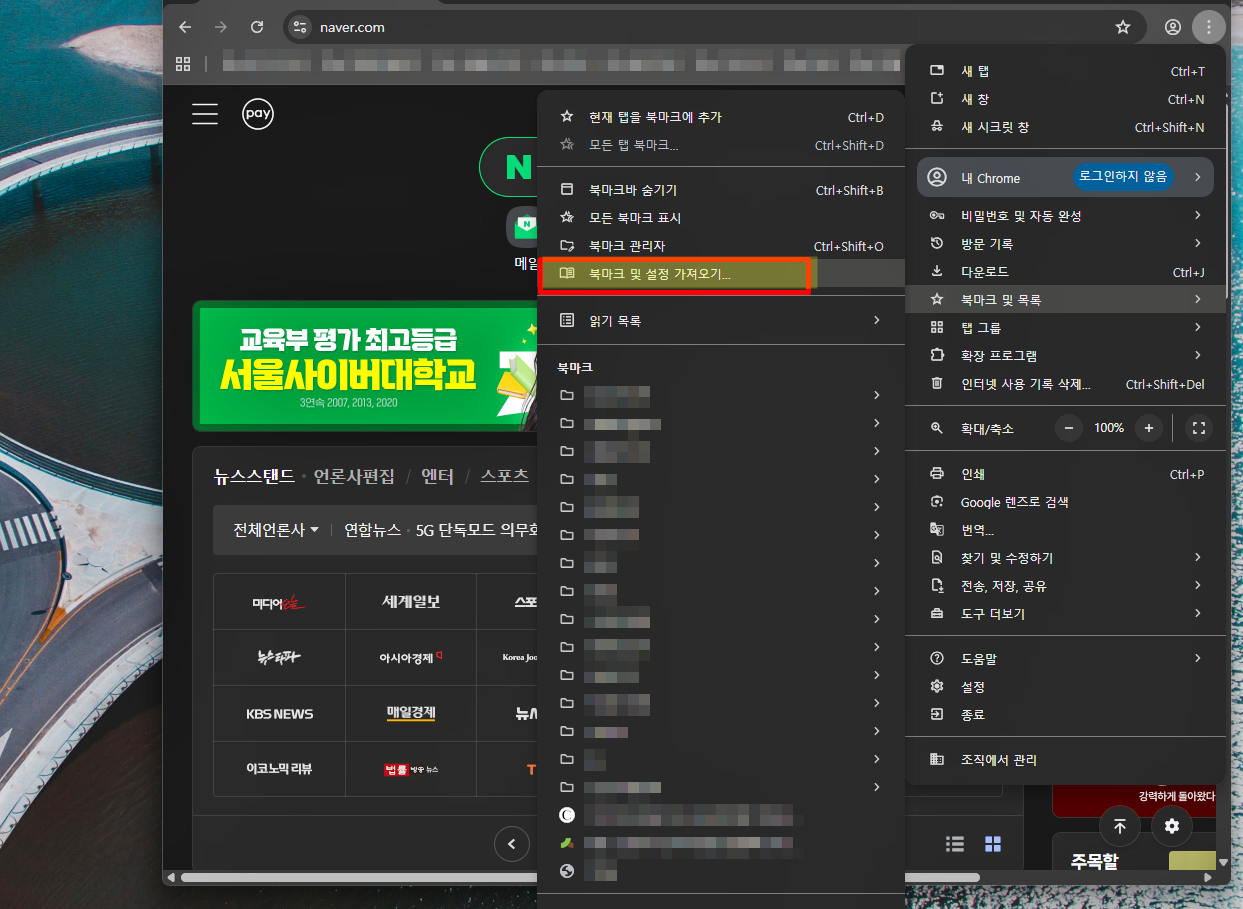Open 세계일보 press tile
This screenshot has width=1243, height=909.
coord(411,601)
